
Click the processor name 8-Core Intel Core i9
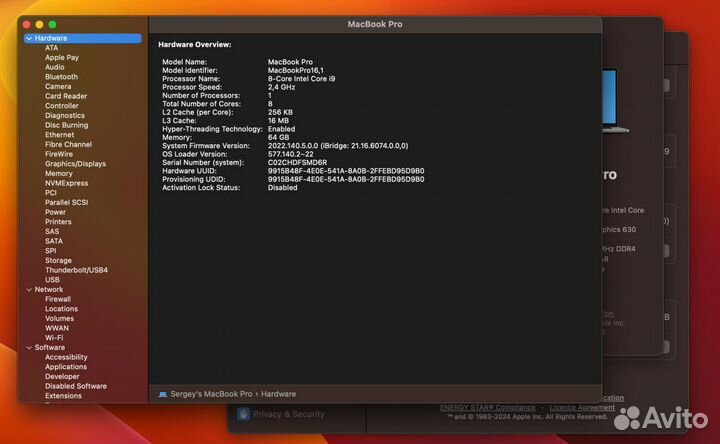[301, 79]
